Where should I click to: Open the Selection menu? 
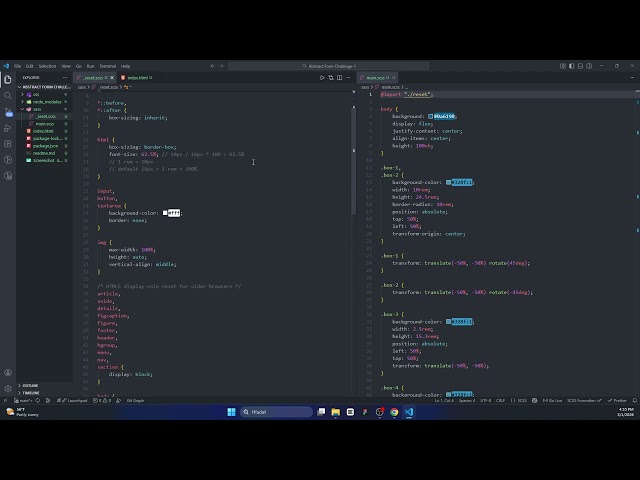47,66
